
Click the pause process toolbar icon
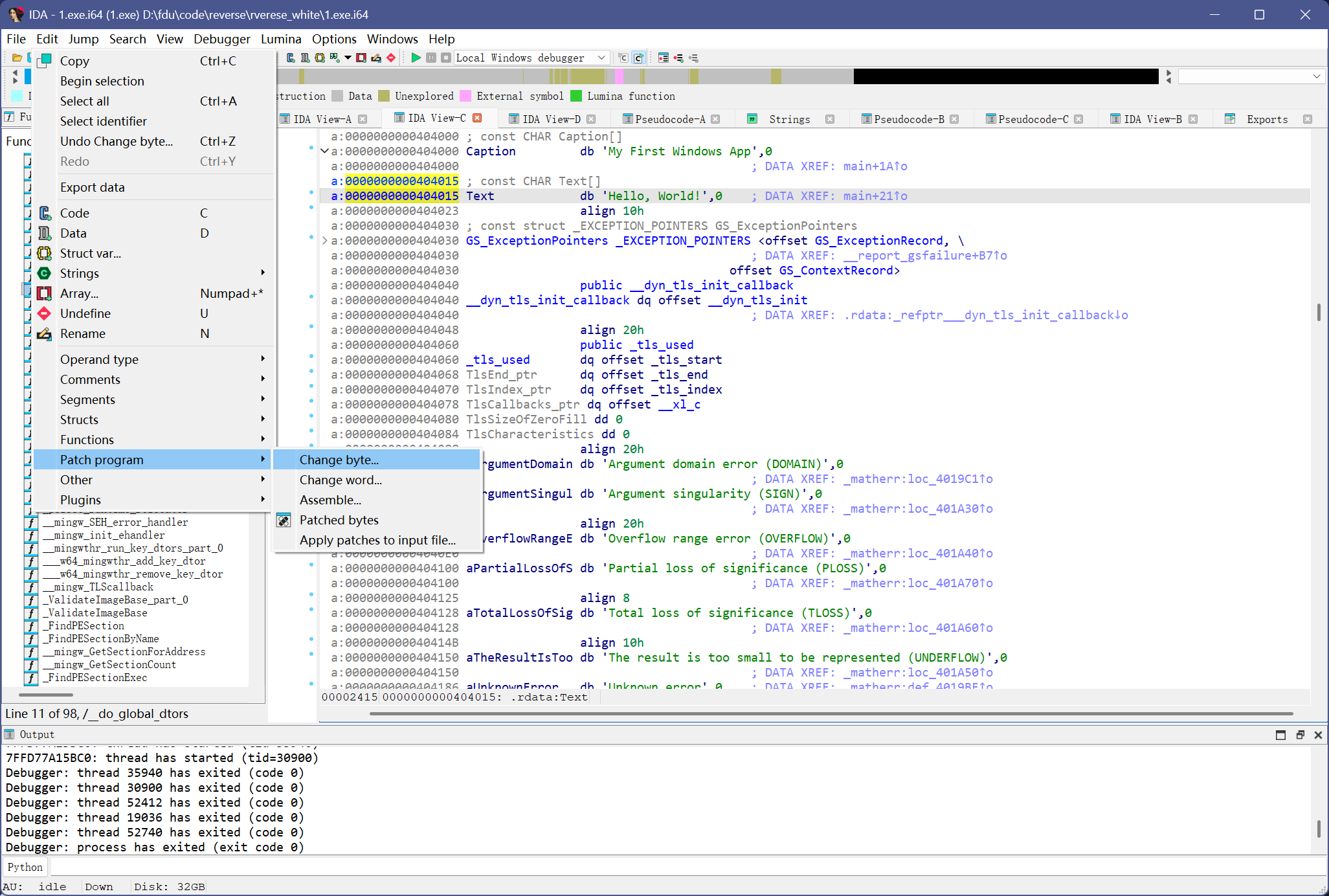[431, 58]
